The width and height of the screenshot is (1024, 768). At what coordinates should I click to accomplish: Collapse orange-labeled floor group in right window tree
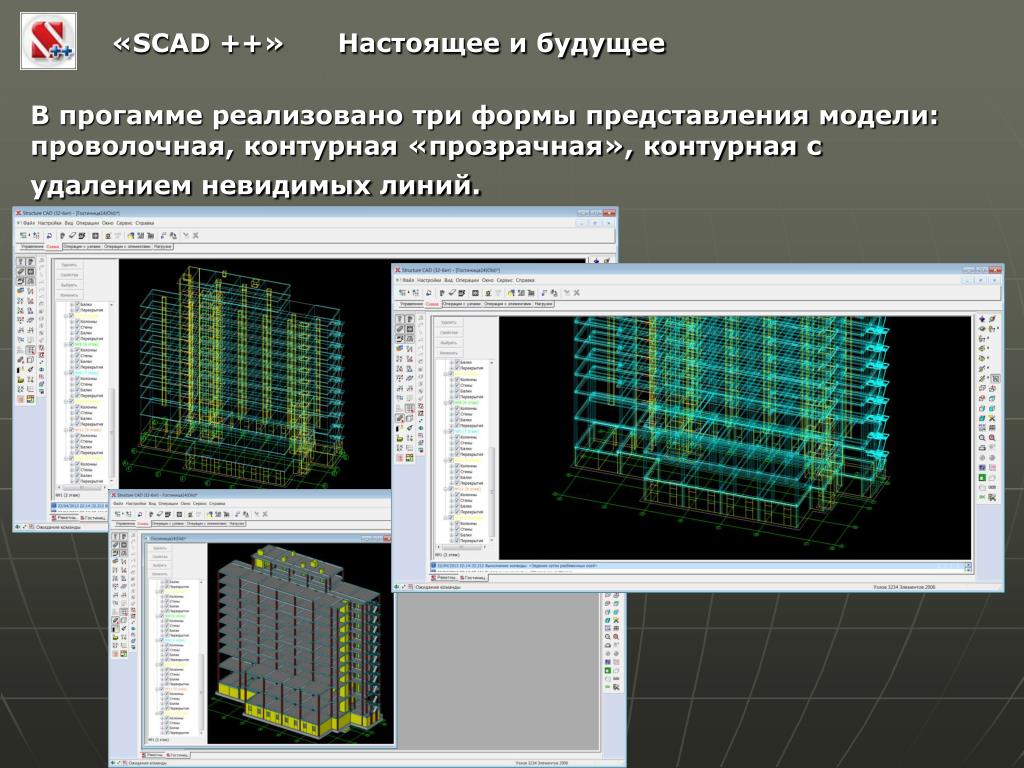pos(445,489)
